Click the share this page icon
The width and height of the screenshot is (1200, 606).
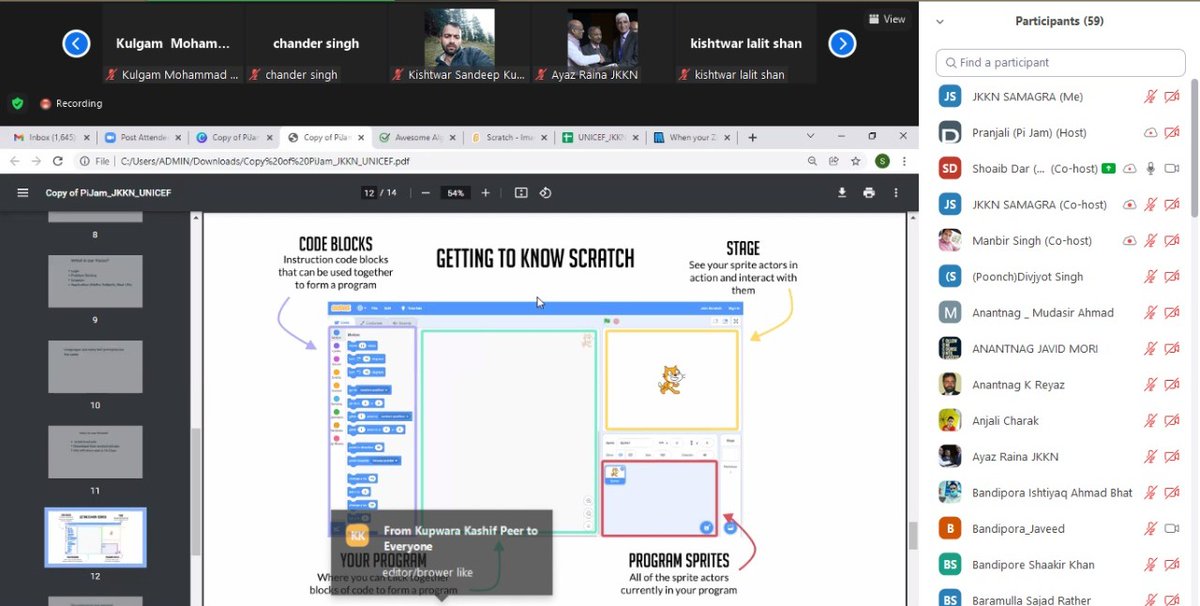point(834,160)
